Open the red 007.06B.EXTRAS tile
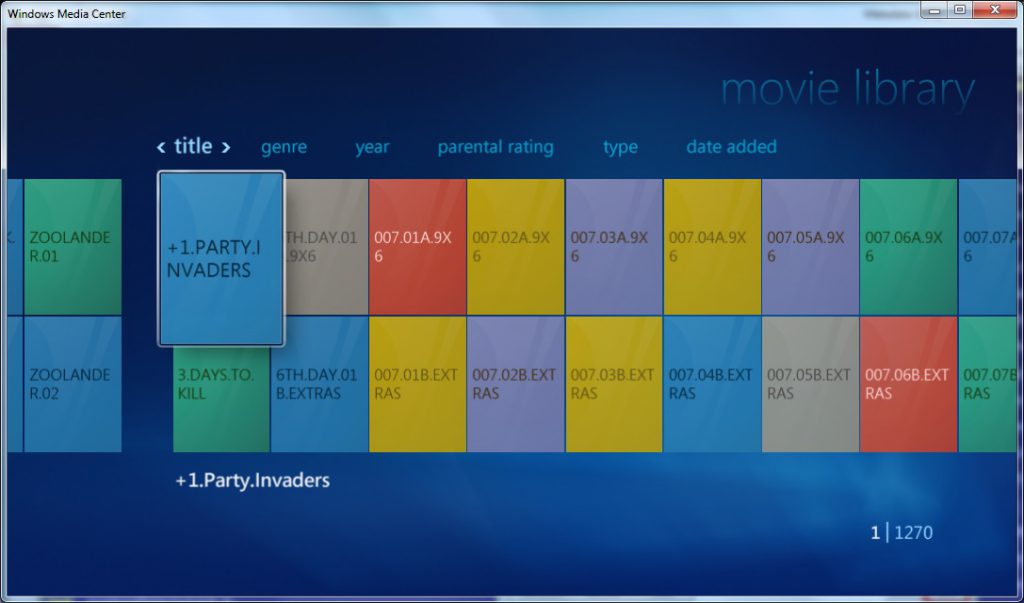The height and width of the screenshot is (603, 1024). (x=908, y=384)
